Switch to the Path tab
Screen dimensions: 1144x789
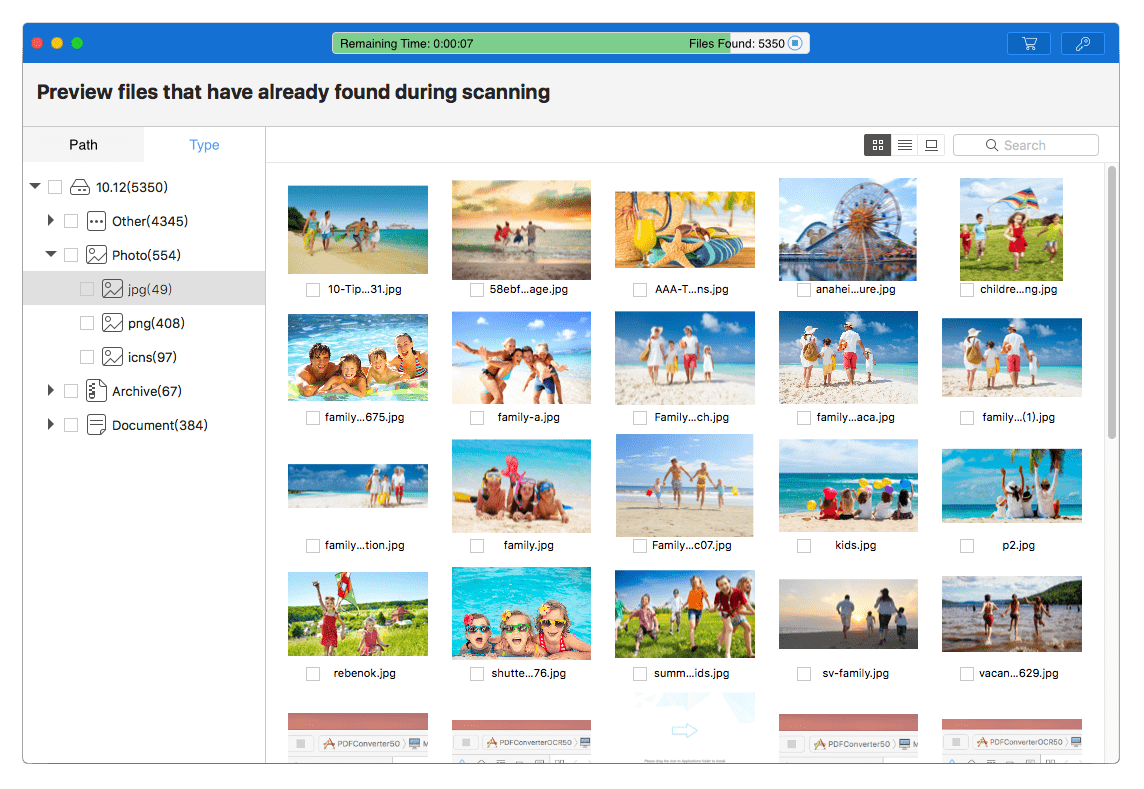pyautogui.click(x=83, y=145)
